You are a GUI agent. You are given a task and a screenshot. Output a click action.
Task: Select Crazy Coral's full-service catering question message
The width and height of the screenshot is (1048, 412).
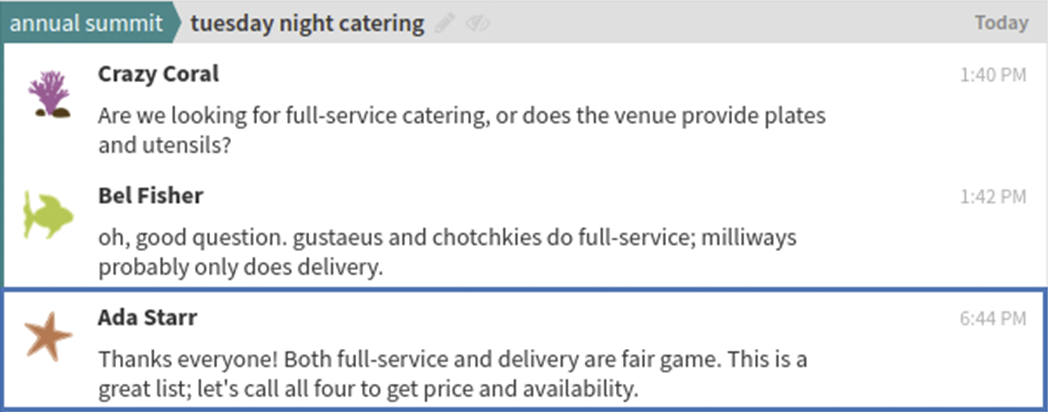click(462, 130)
